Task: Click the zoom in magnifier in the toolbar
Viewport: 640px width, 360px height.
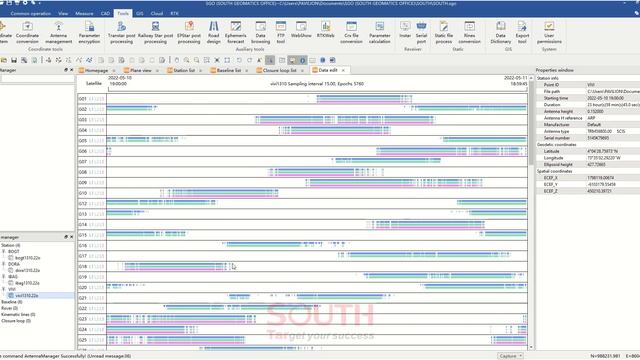Action: [187, 60]
